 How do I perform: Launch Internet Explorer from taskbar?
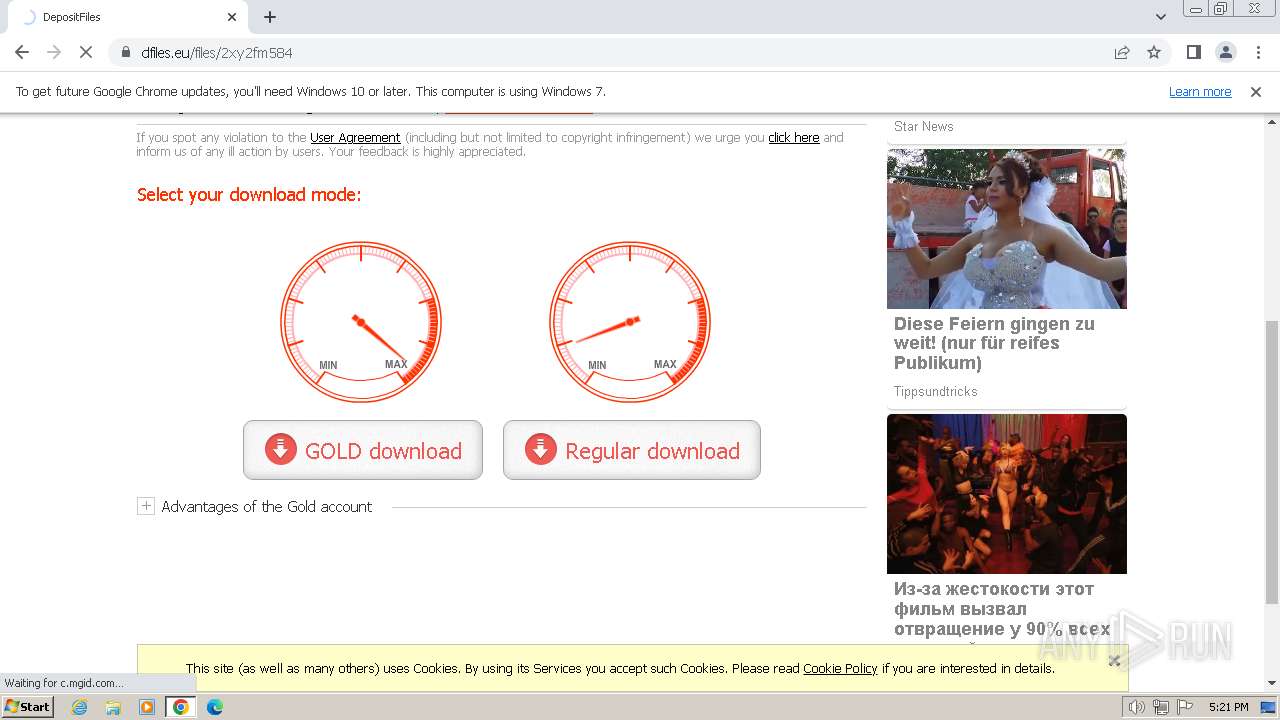(x=80, y=707)
